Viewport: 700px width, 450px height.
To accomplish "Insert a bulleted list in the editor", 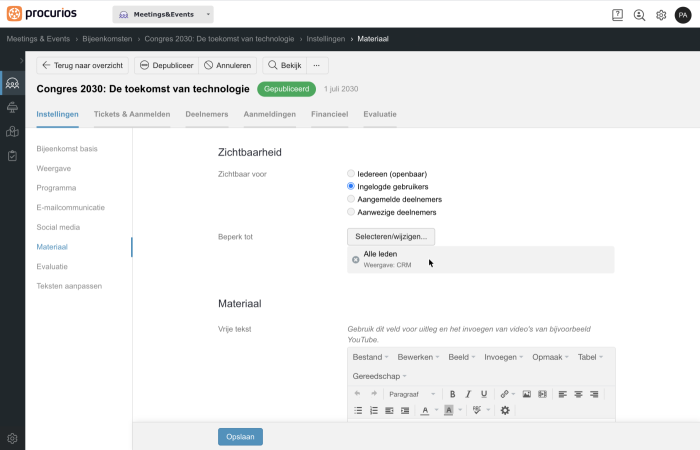I will point(358,410).
